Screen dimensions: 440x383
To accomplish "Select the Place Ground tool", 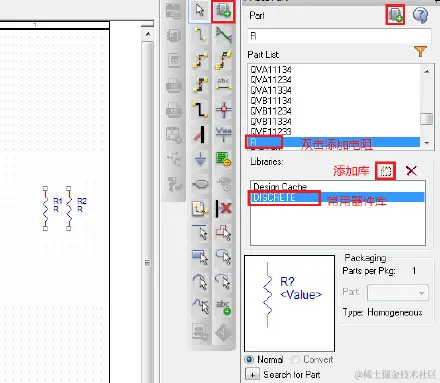I will click(200, 159).
